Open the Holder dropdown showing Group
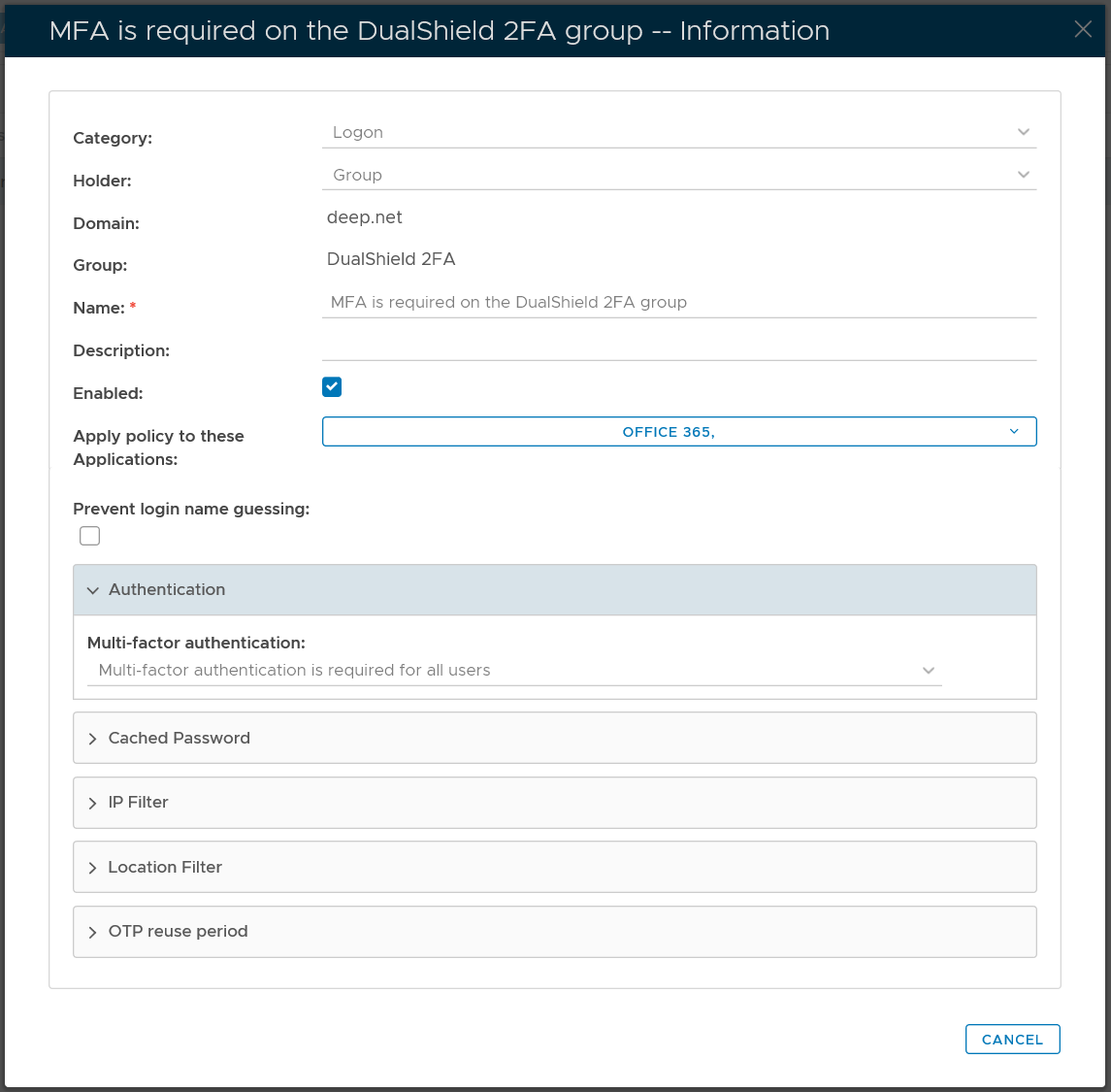The width and height of the screenshot is (1111, 1092). pyautogui.click(x=678, y=176)
